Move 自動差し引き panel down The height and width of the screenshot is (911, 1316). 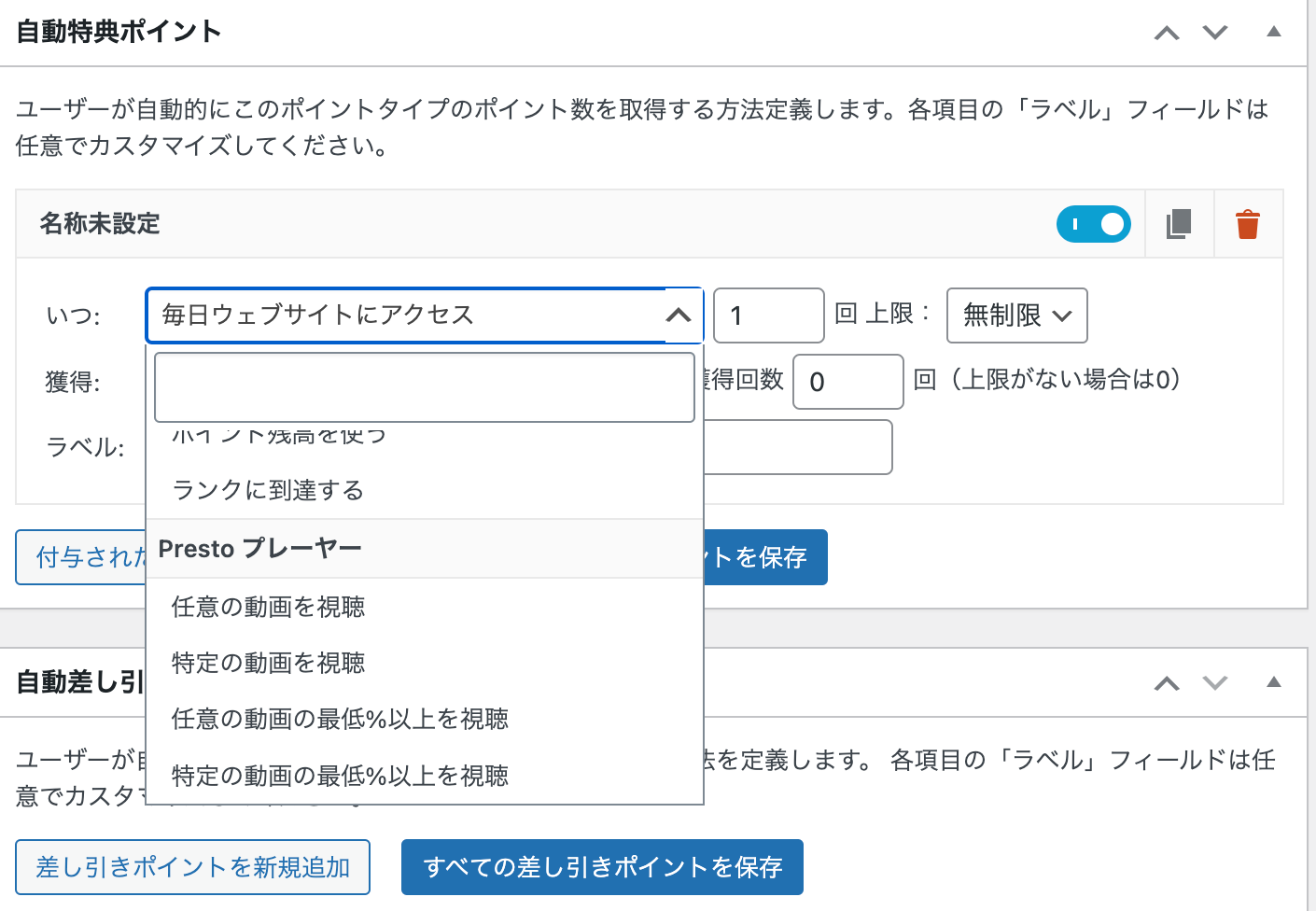point(1215,683)
